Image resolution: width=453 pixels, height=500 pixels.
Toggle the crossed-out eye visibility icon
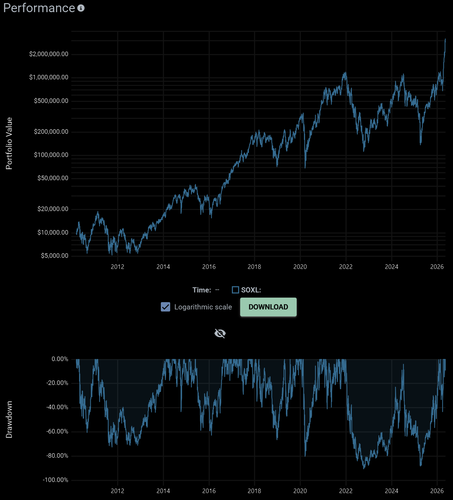tap(220, 333)
